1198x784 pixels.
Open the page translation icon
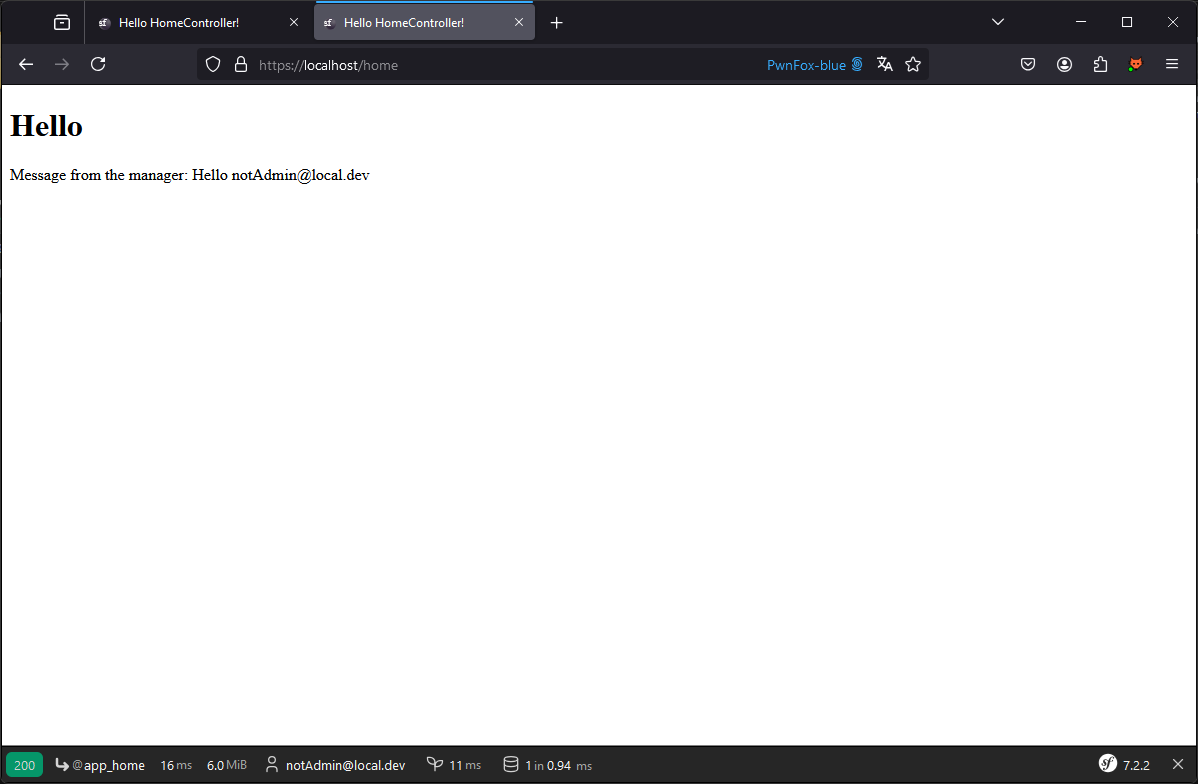[884, 64]
